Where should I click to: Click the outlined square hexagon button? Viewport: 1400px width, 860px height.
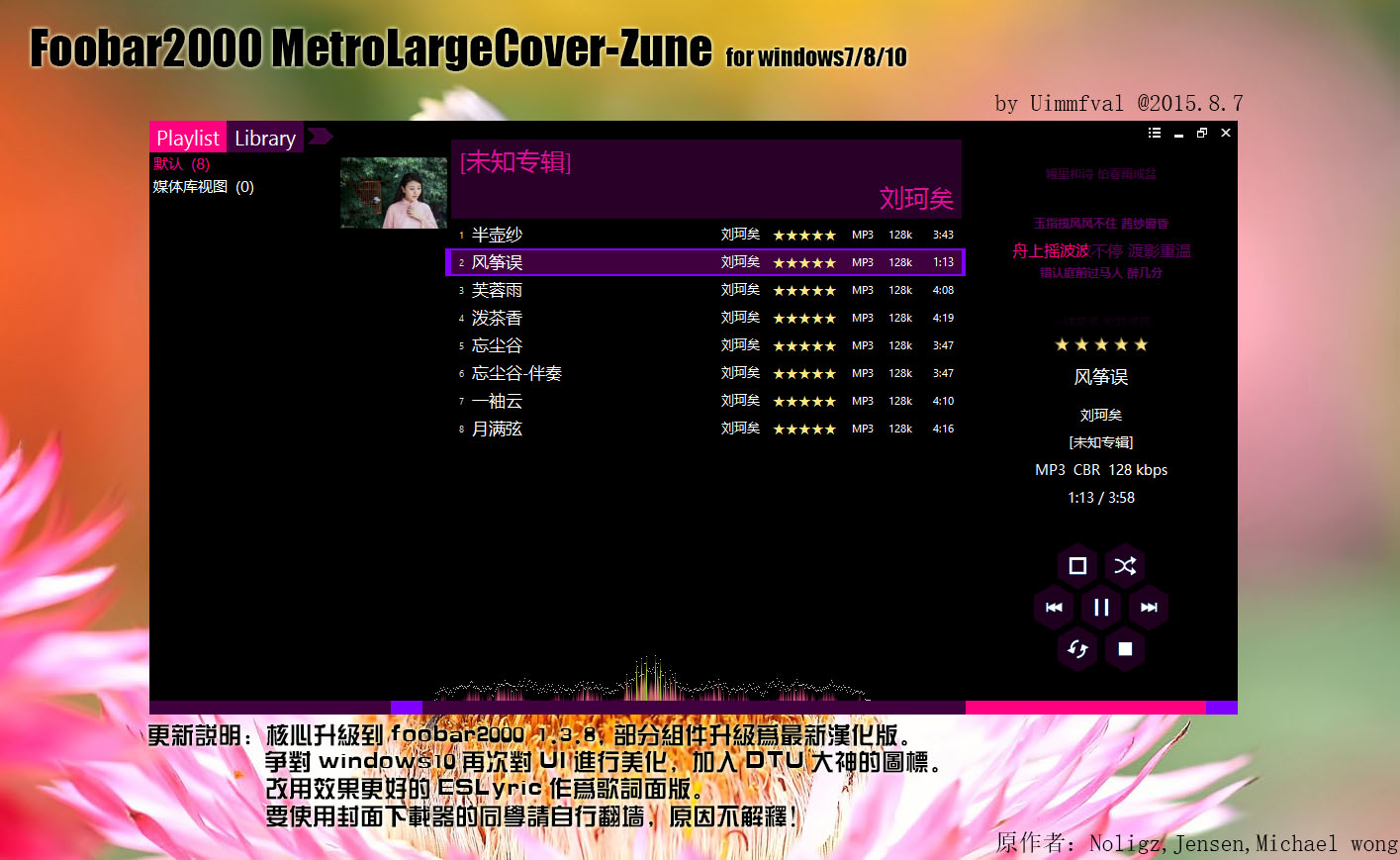(x=1077, y=566)
